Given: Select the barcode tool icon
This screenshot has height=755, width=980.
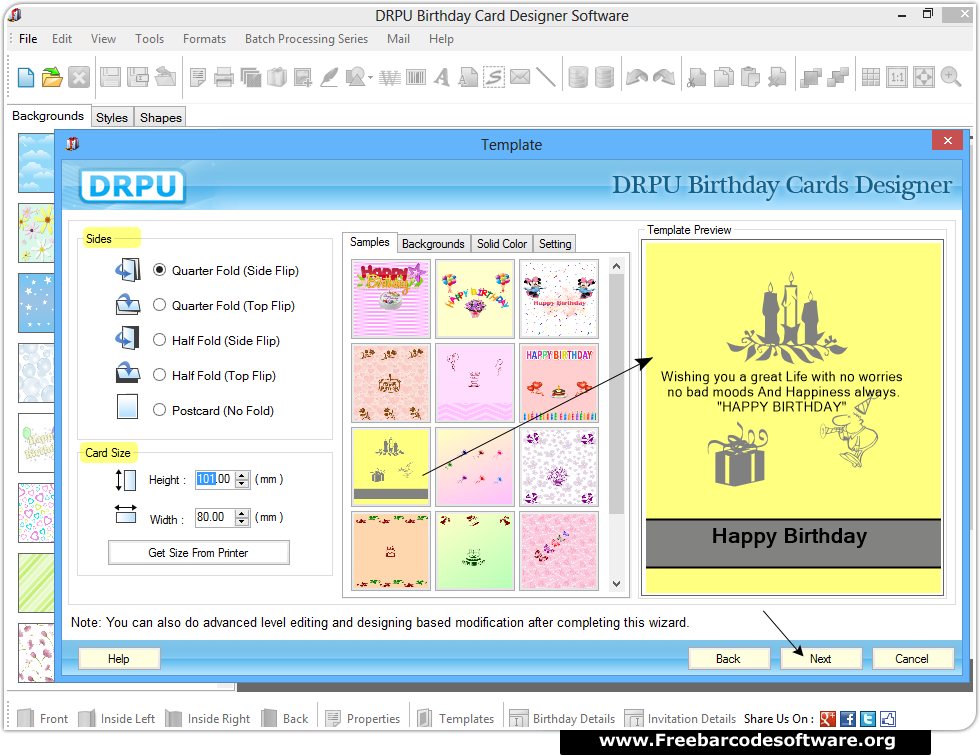Looking at the screenshot, I should 416,78.
